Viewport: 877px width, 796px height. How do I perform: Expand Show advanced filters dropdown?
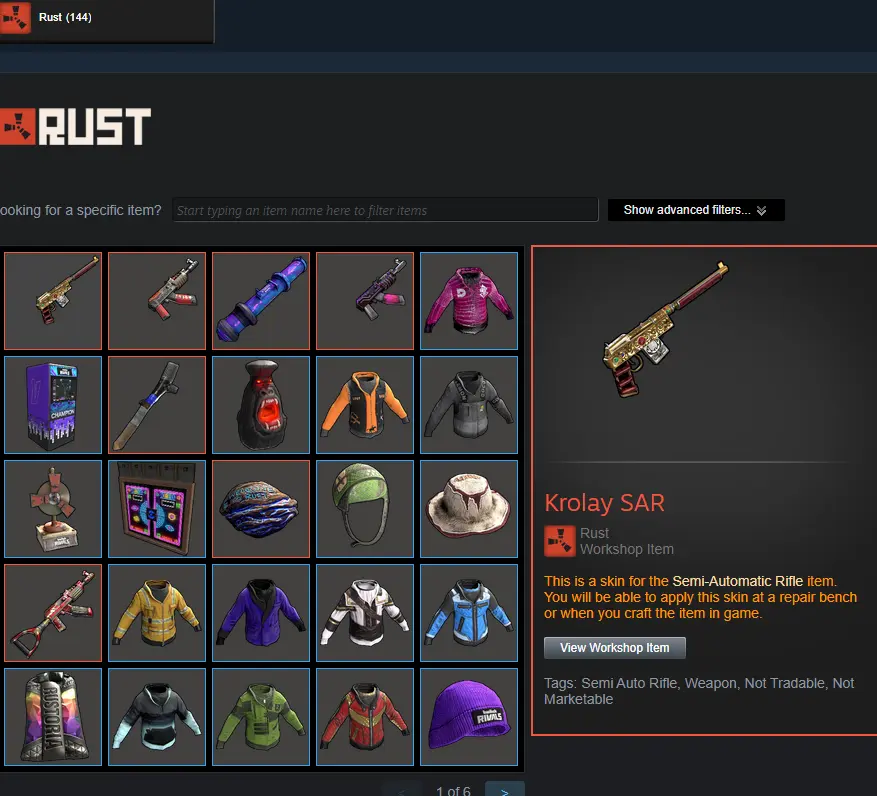(696, 210)
